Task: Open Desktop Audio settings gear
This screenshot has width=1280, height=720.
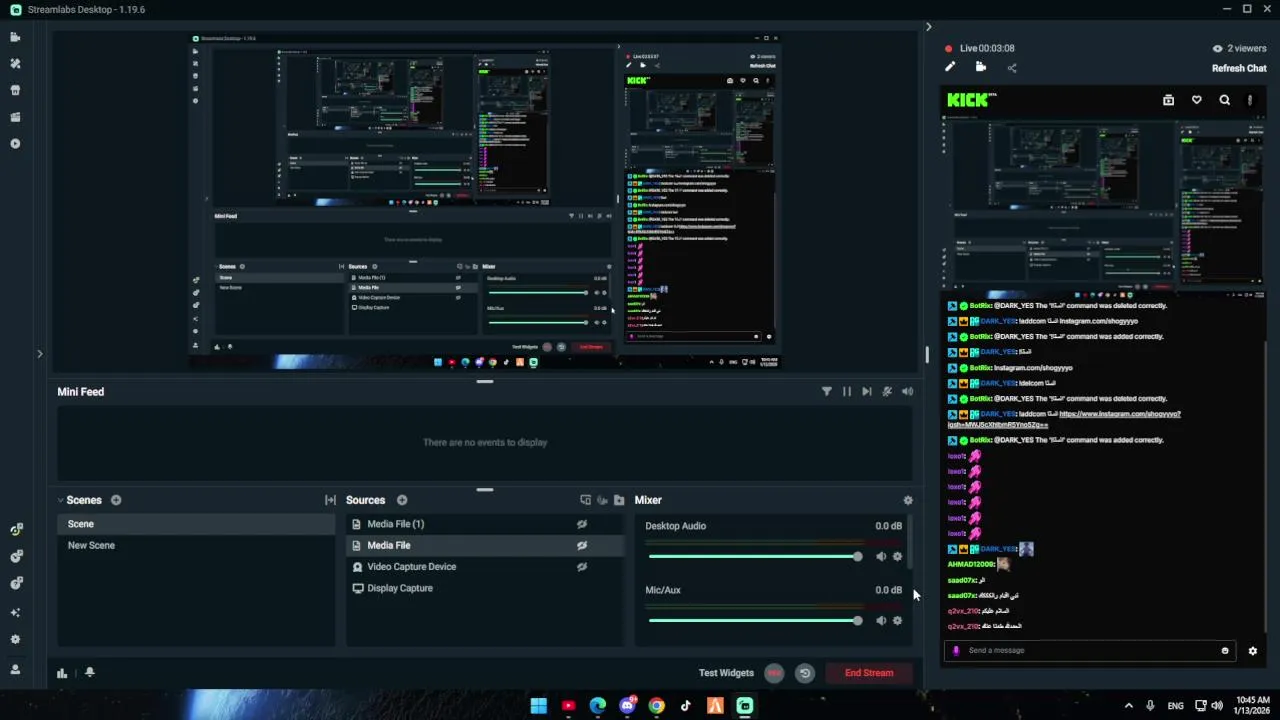Action: [897, 557]
